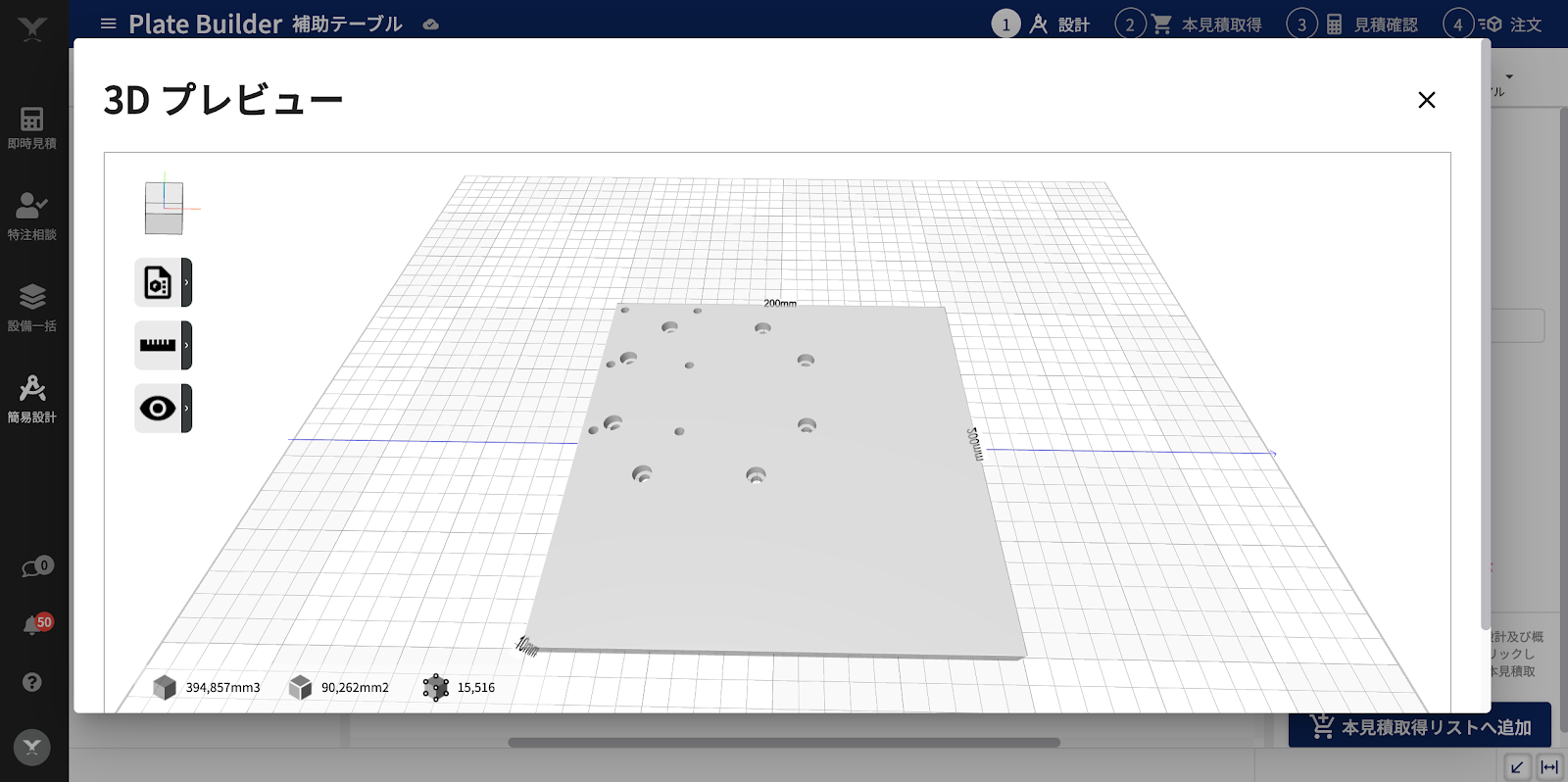This screenshot has width=1568, height=782.
Task: Close the 3D プレビュー dialog
Action: [x=1427, y=100]
